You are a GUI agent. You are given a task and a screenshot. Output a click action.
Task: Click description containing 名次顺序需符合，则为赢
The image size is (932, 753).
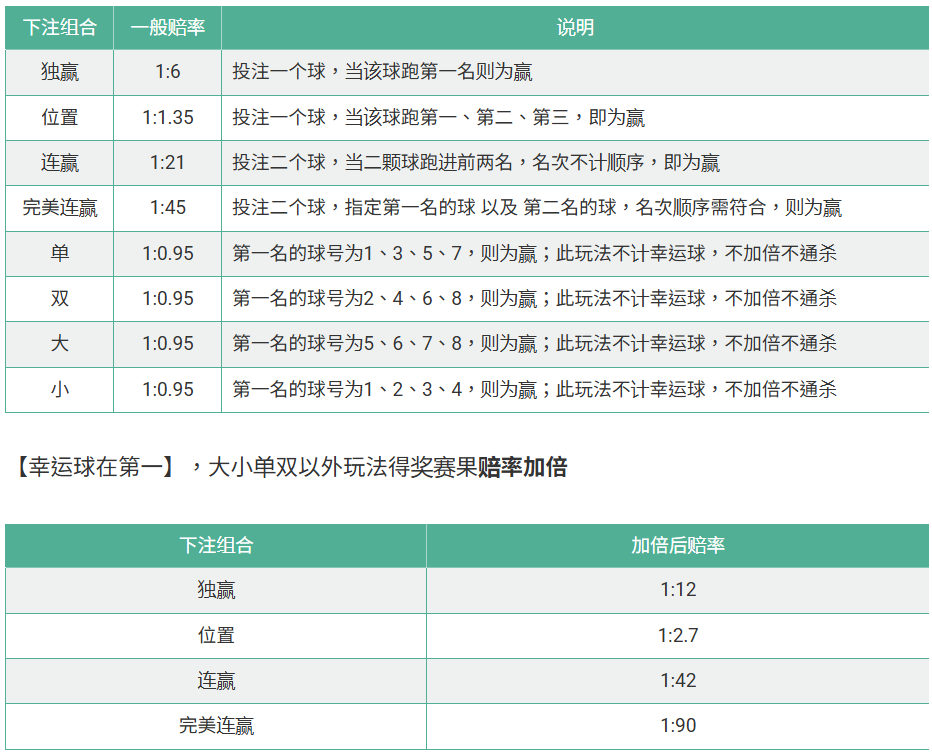point(537,207)
